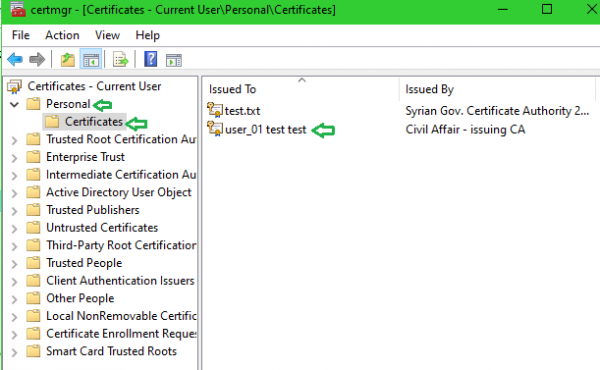Click the Export List toolbar icon
This screenshot has height=370, width=600.
121,60
